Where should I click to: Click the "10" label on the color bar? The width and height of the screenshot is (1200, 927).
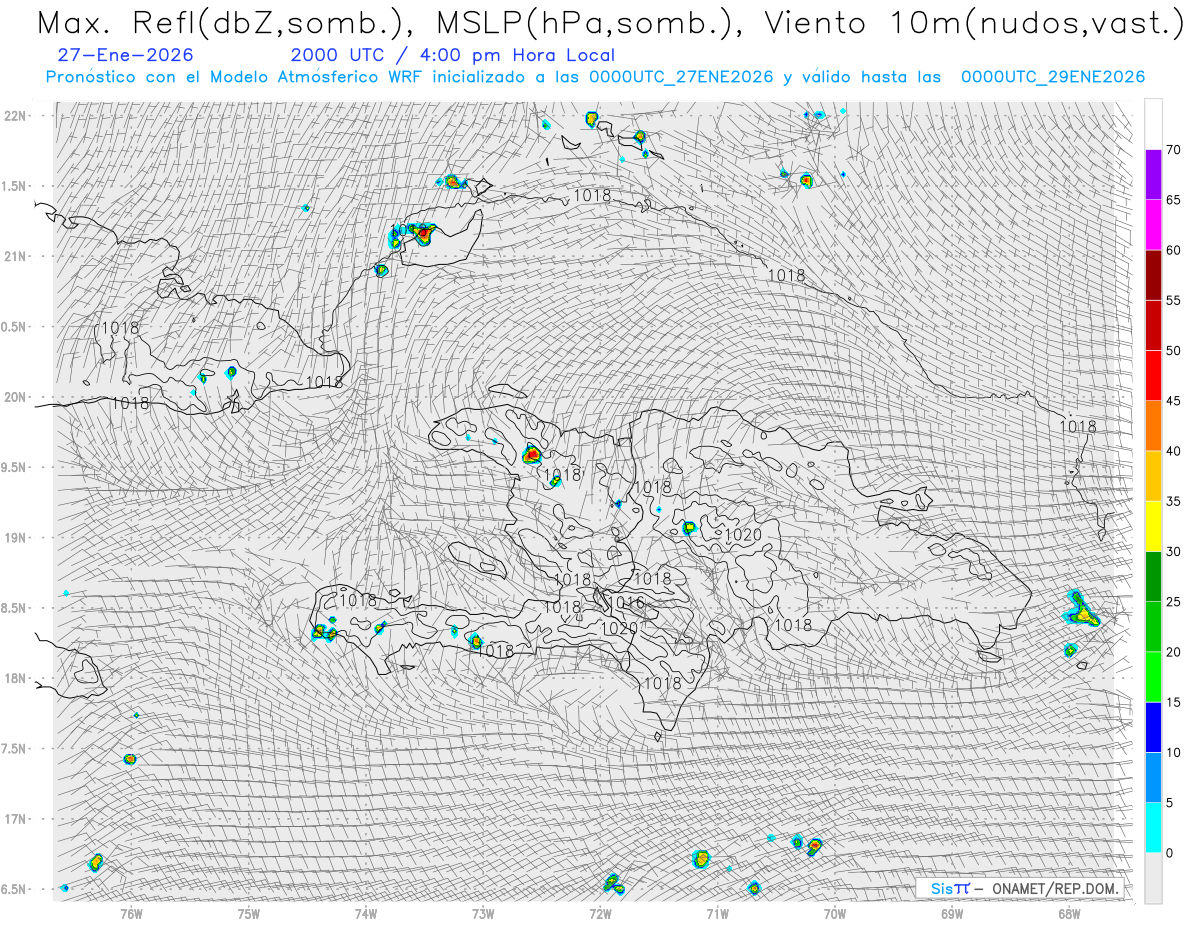click(1173, 752)
